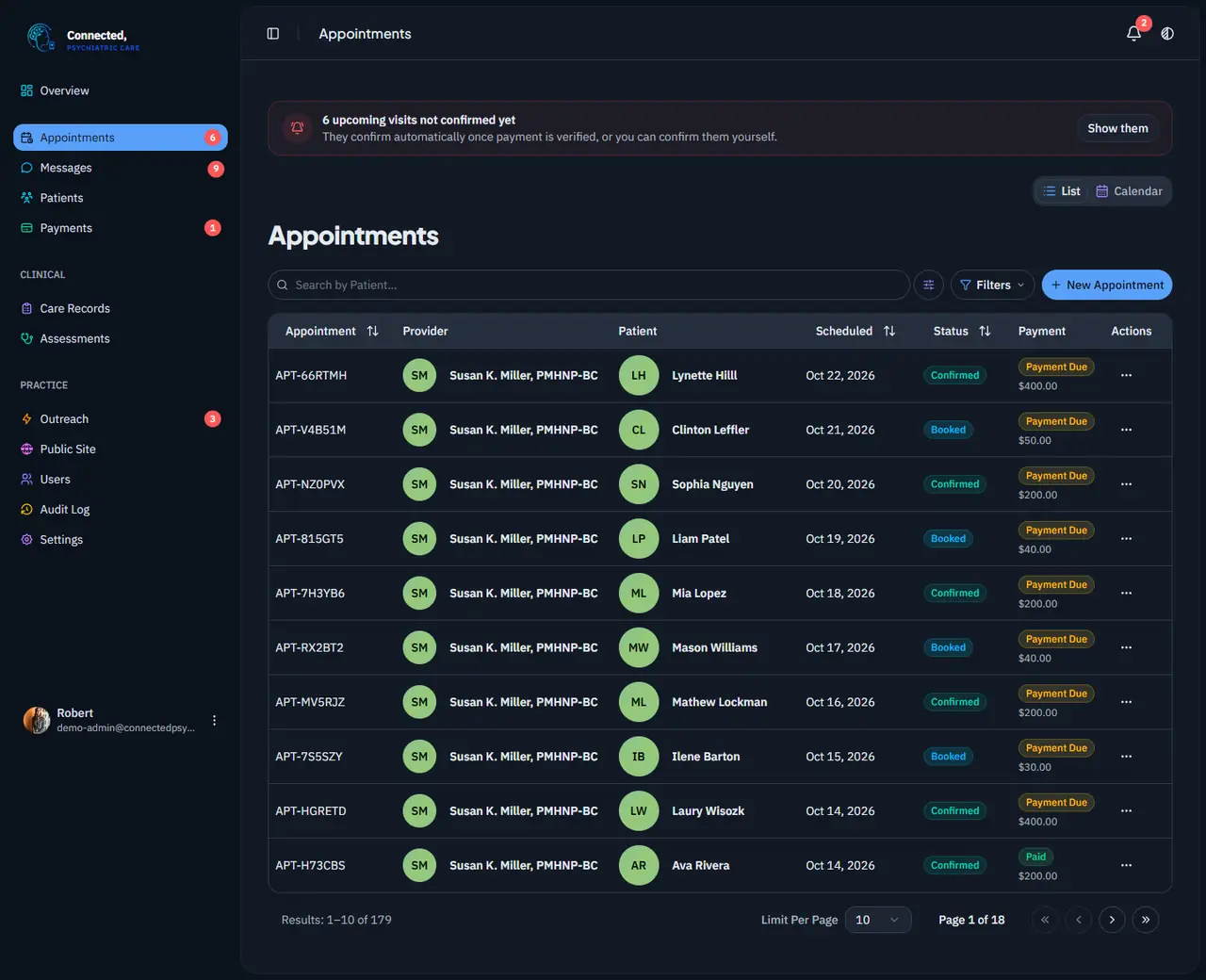Click Payment Due badge for Mason Williams

coord(1056,639)
